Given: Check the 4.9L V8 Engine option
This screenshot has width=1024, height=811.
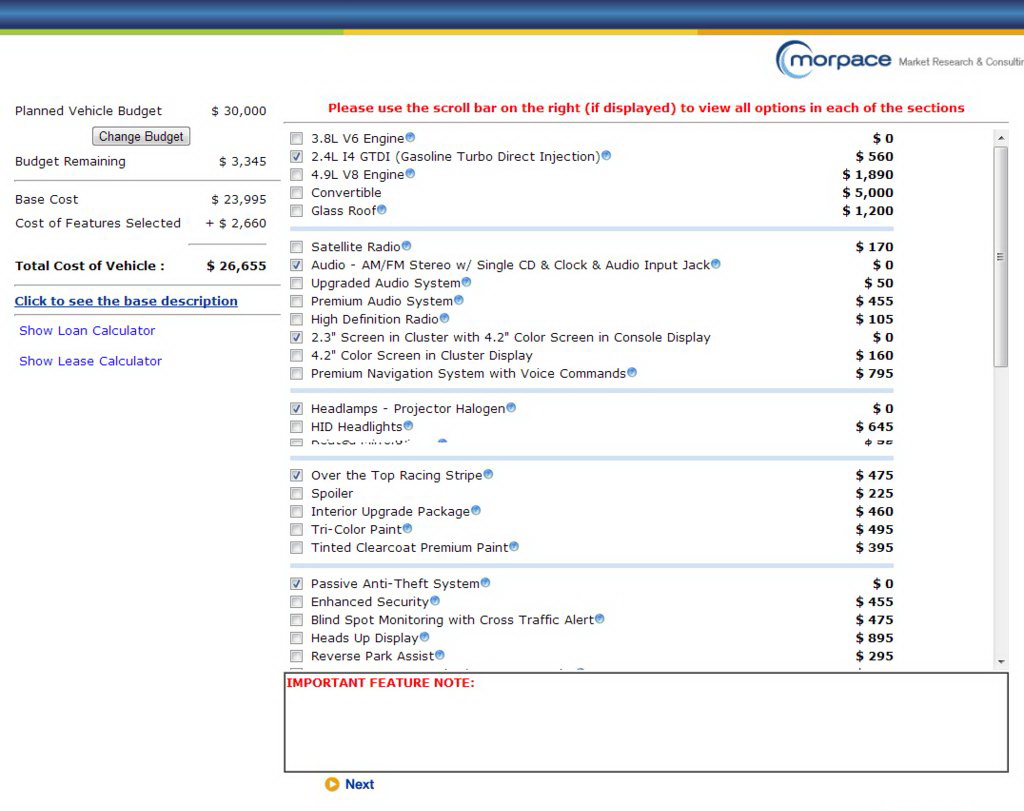Looking at the screenshot, I should pos(296,175).
